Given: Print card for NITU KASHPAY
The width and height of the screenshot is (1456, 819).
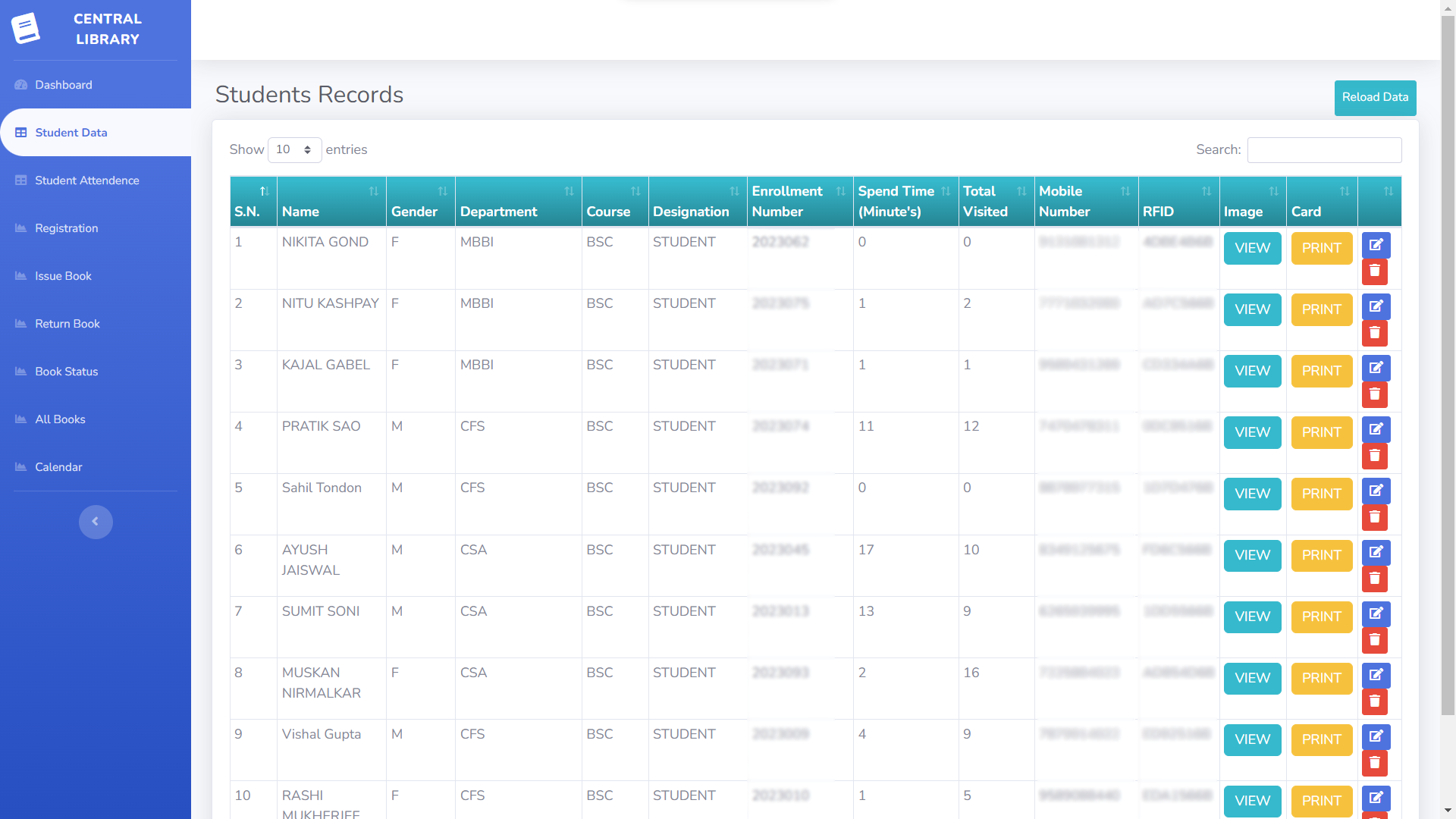Looking at the screenshot, I should coord(1321,310).
